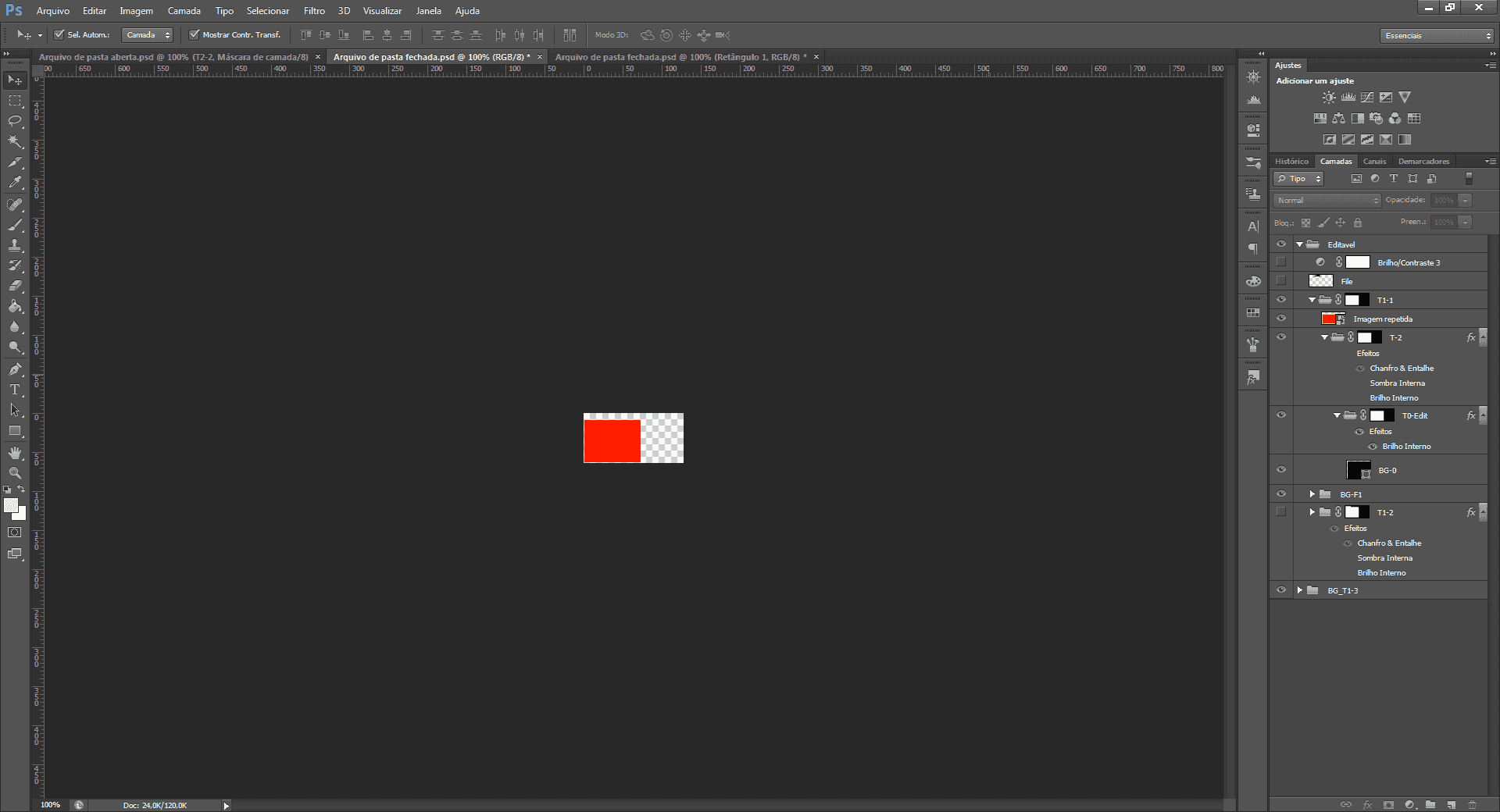Image resolution: width=1500 pixels, height=812 pixels.
Task: Switch to Arquivo de pasta aberta.psd tab
Action: [x=173, y=57]
